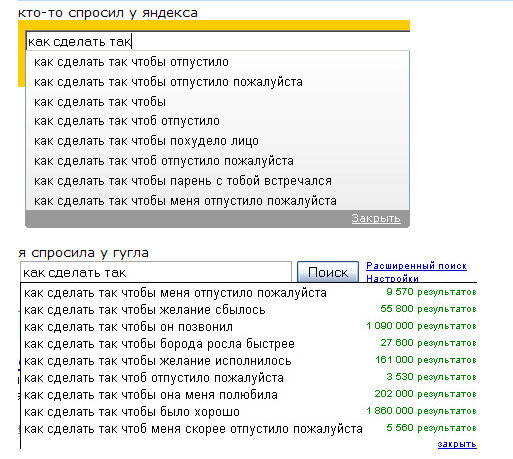Open the 'Настройки' link
The width and height of the screenshot is (513, 459).
tap(392, 278)
